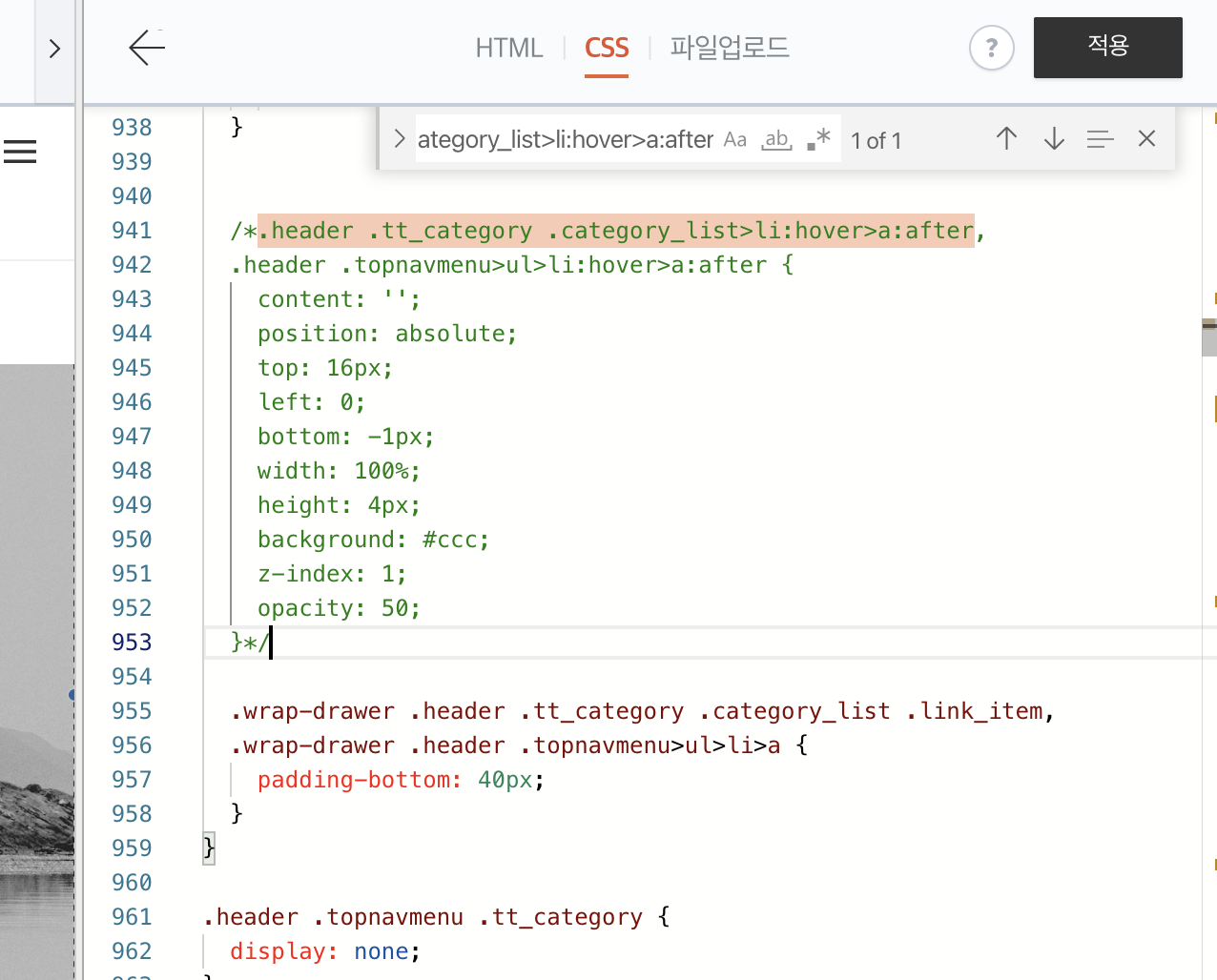Switch to the HTML tab
Image resolution: width=1217 pixels, height=980 pixels.
click(508, 47)
